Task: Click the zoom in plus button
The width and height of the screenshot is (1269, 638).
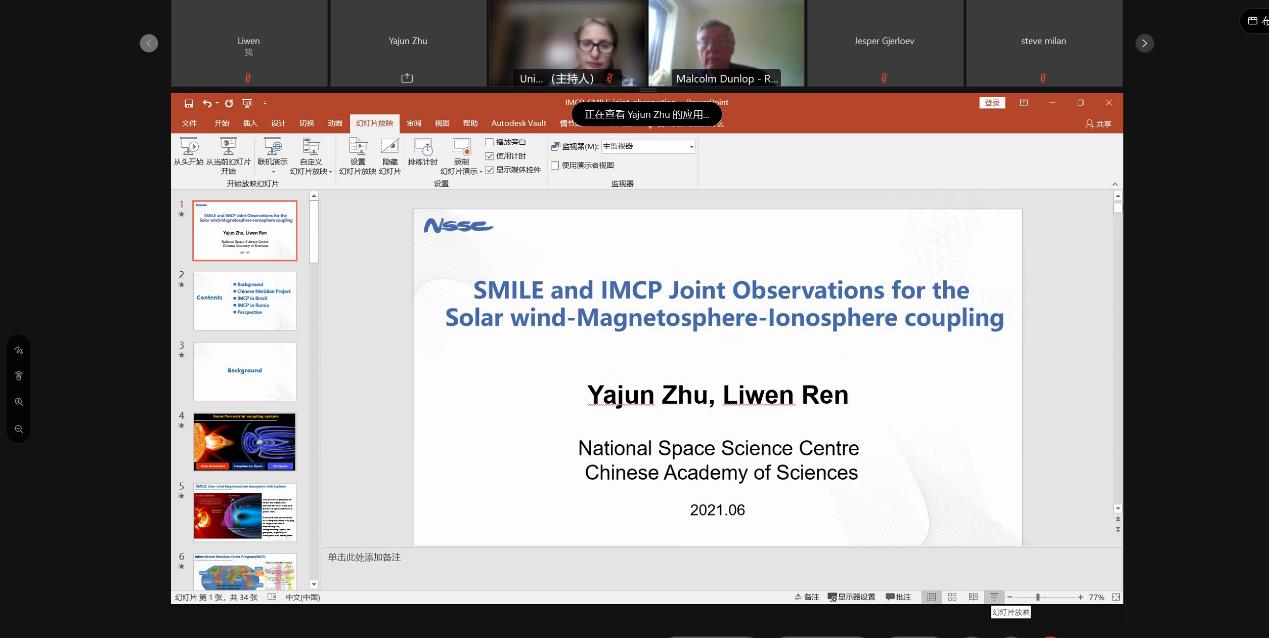Action: coord(1080,597)
